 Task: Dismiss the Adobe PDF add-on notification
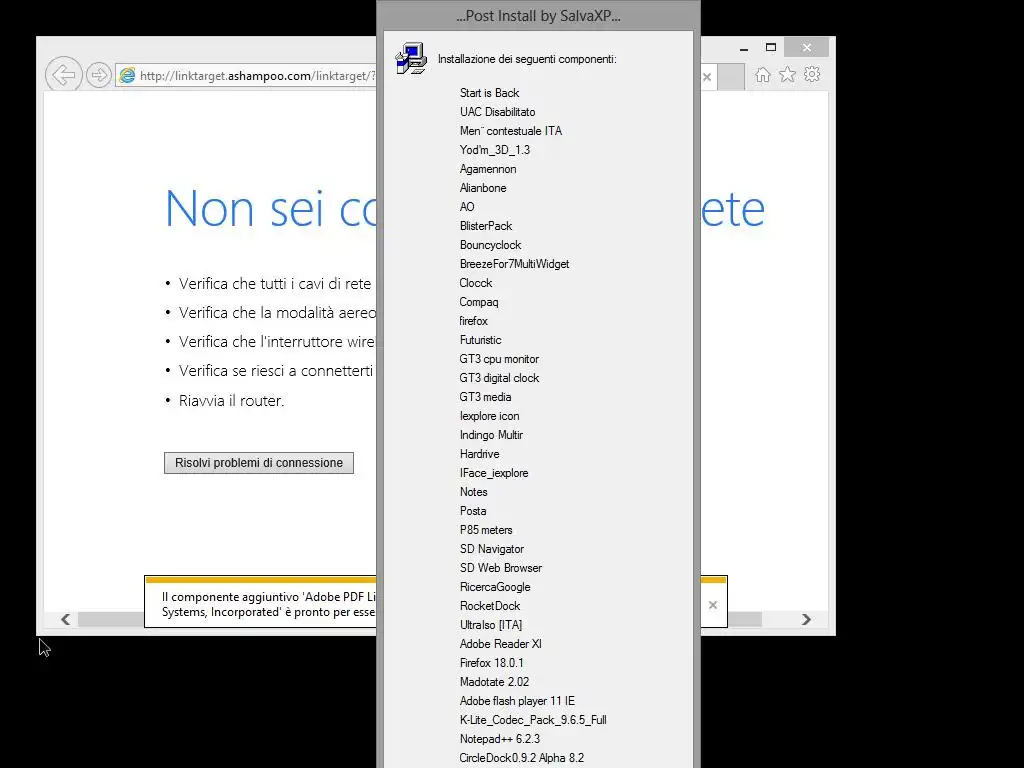[x=712, y=605]
